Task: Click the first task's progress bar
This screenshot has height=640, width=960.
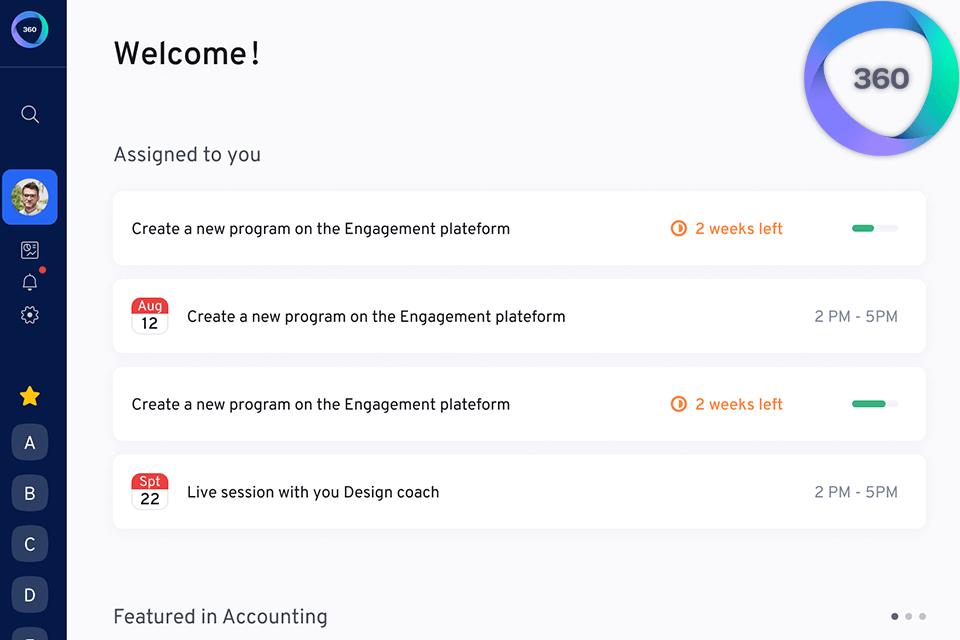Action: coord(874,229)
